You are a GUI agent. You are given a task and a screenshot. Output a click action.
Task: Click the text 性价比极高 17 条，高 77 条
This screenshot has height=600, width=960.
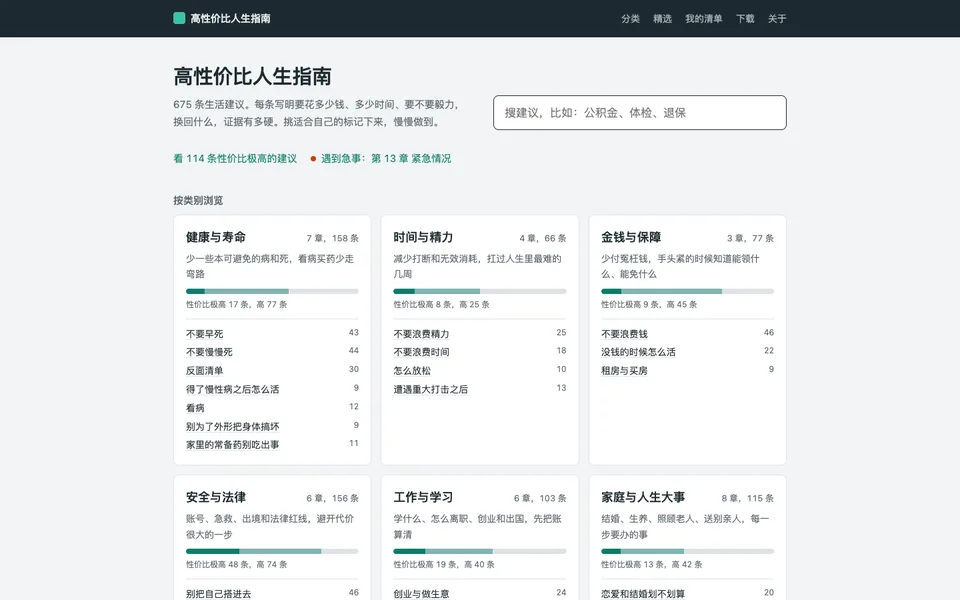pyautogui.click(x=236, y=304)
